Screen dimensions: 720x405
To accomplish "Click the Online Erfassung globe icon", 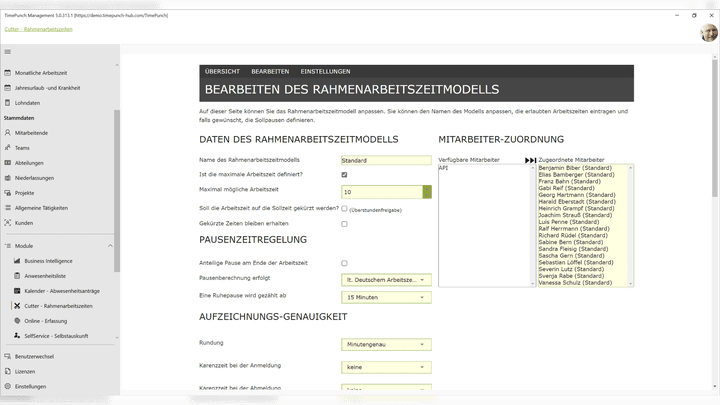I will [x=17, y=321].
